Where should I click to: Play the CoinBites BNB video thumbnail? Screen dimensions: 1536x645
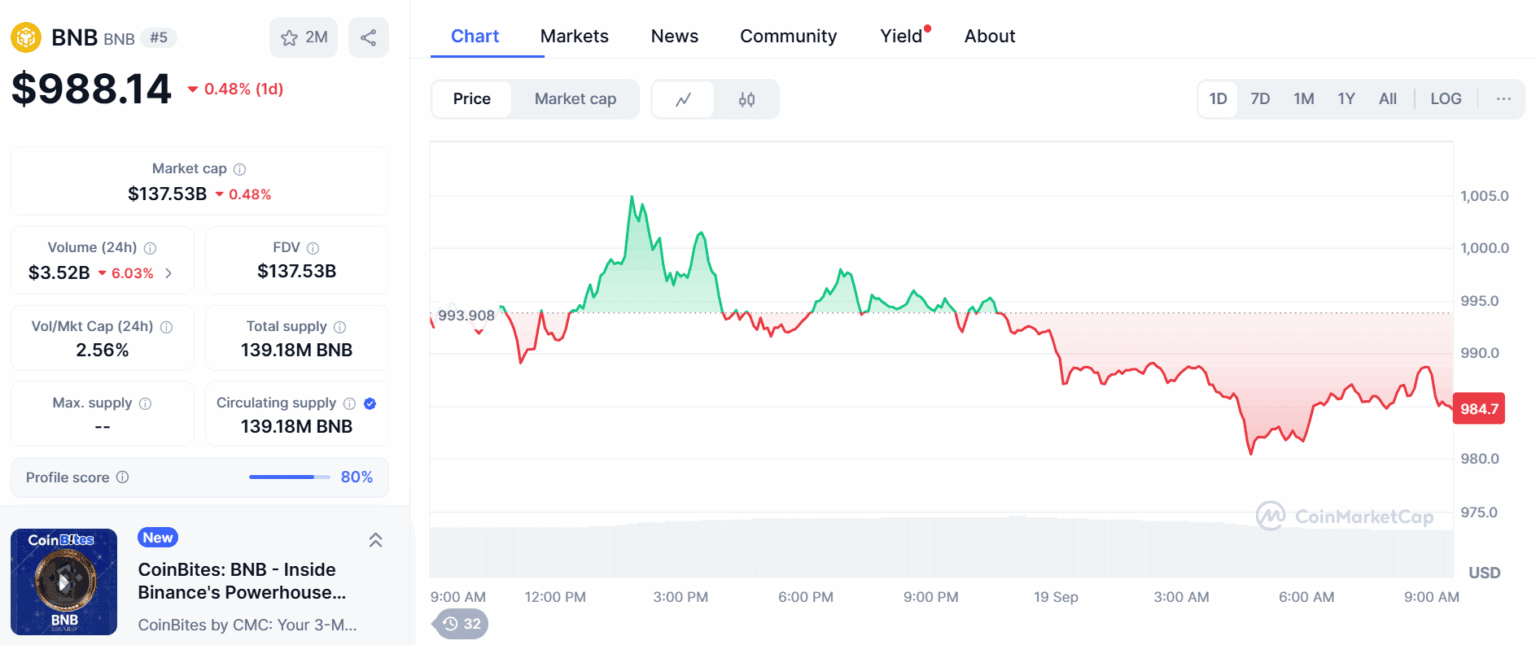point(64,581)
